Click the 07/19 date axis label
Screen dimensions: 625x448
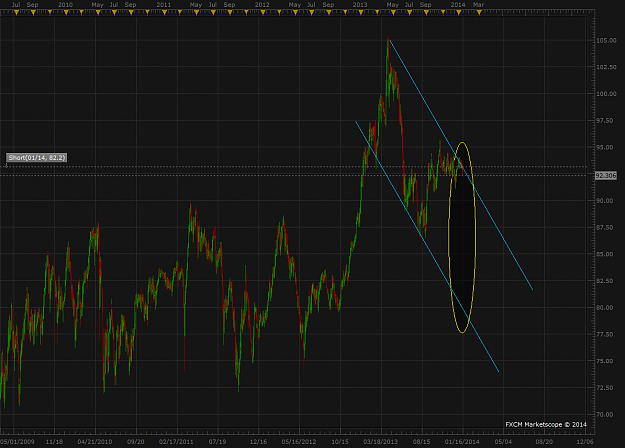point(217,442)
